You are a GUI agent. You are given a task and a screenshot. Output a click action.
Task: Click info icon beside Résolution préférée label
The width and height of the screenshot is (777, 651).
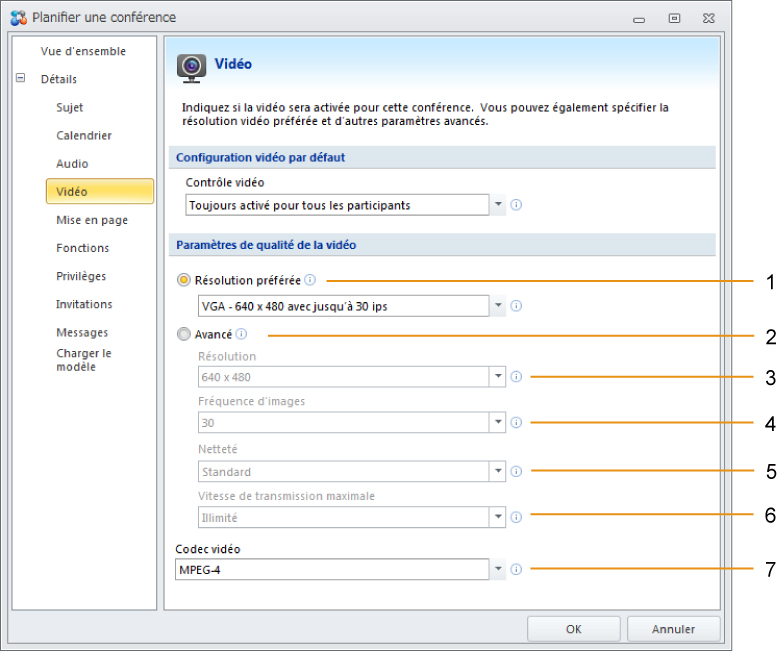tap(310, 280)
